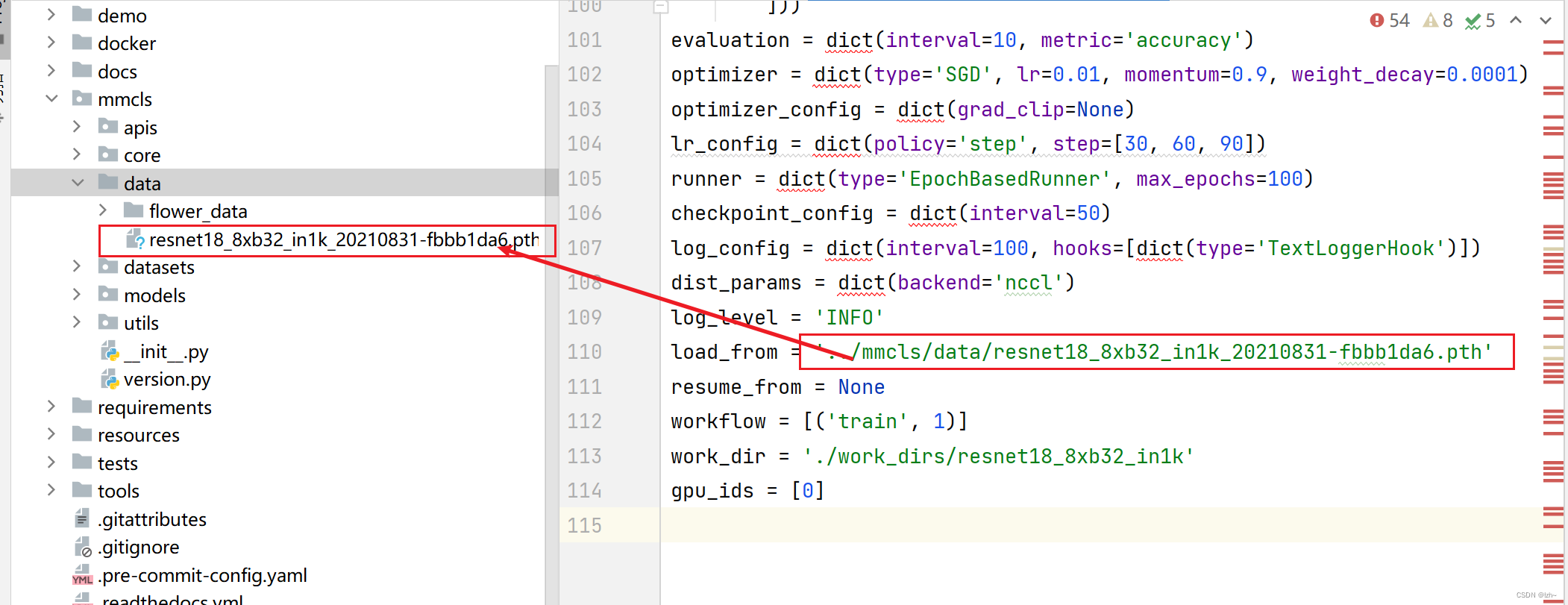Click the __init__.py Python file icon

click(110, 351)
